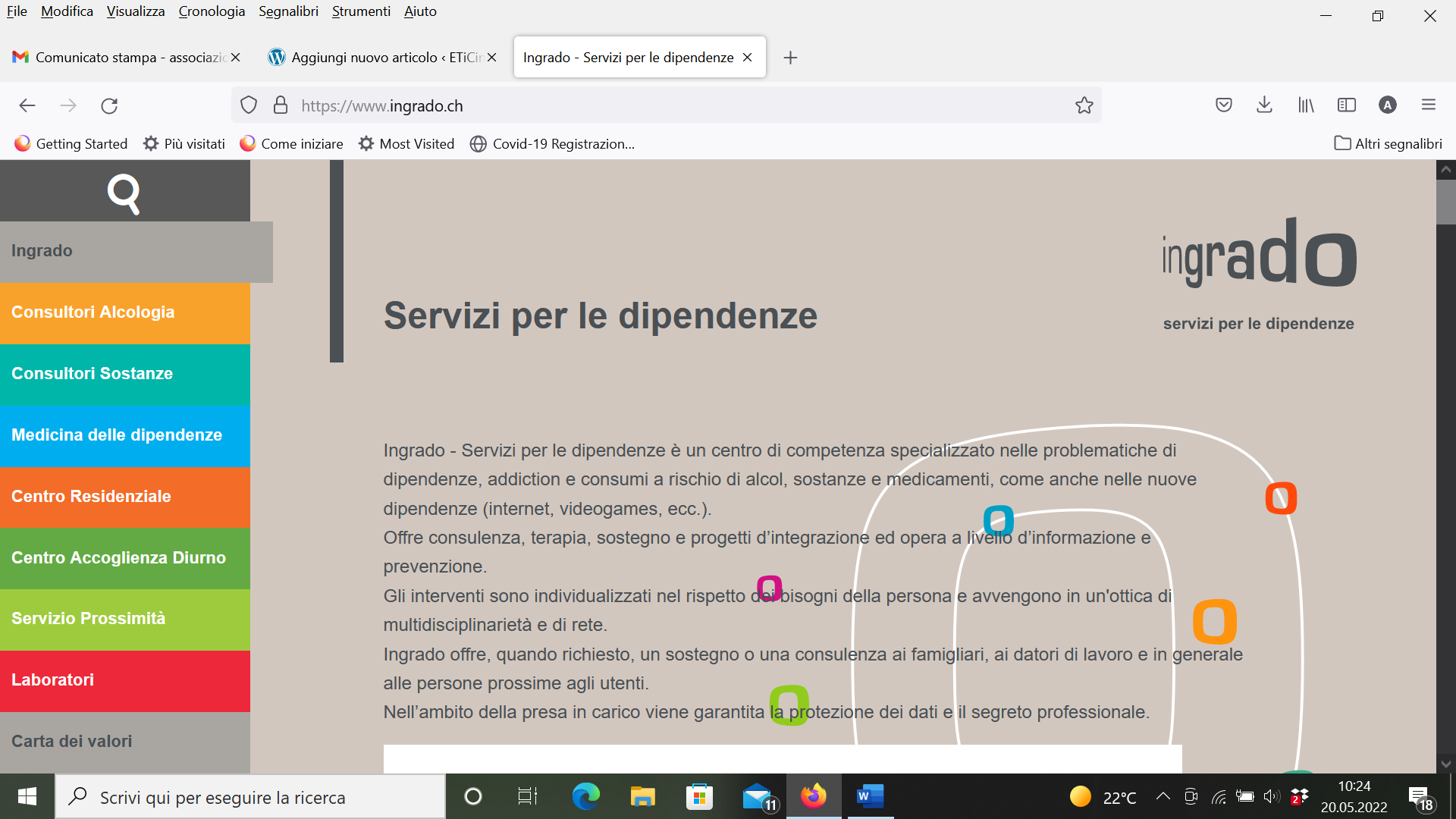1456x819 pixels.
Task: Close the Aggiungi nuovo articolo tab
Action: 491,58
